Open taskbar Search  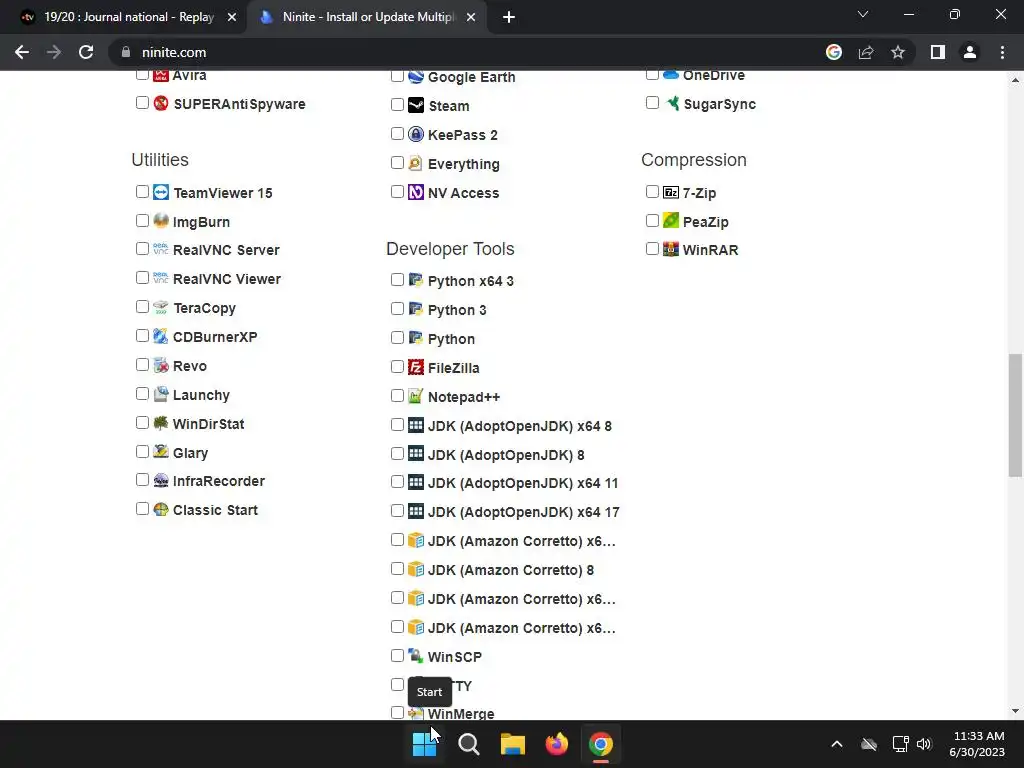469,744
